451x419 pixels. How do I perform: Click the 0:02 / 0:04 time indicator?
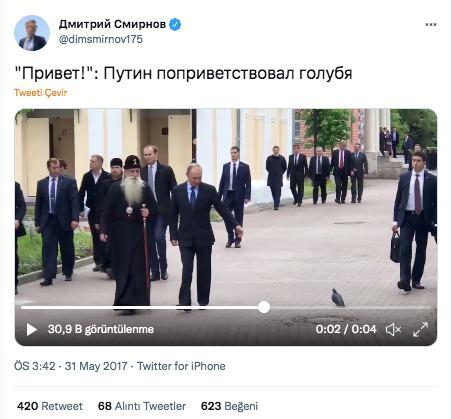tap(346, 329)
